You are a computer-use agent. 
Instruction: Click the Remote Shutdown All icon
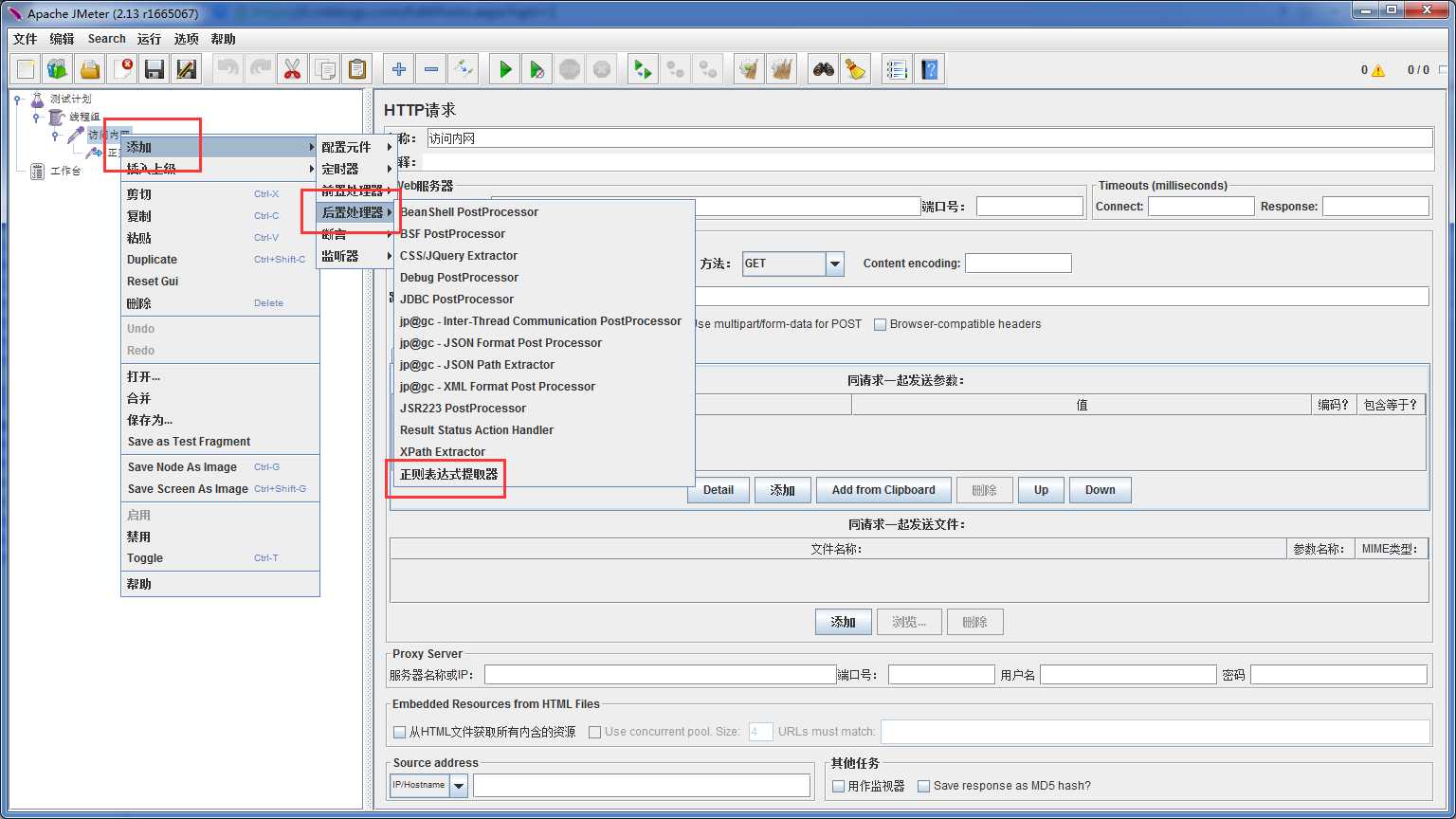[x=708, y=69]
